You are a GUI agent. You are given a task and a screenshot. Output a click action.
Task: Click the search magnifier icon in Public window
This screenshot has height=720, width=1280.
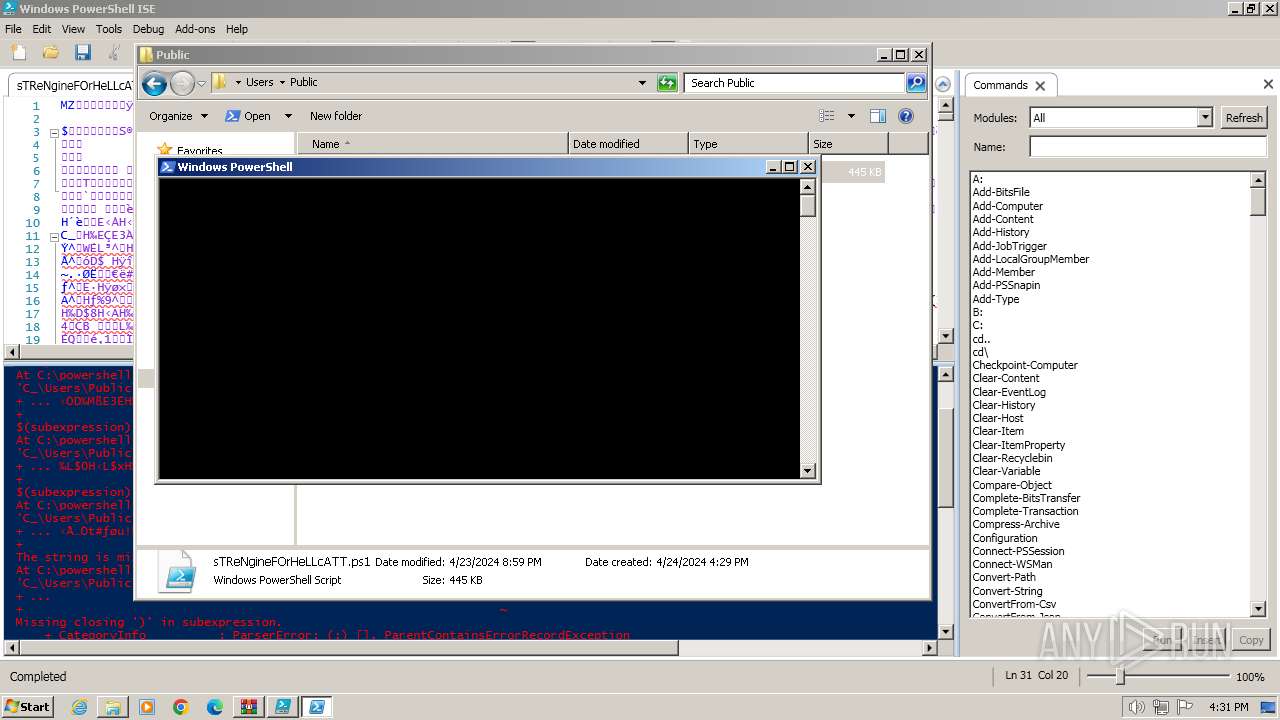[915, 83]
